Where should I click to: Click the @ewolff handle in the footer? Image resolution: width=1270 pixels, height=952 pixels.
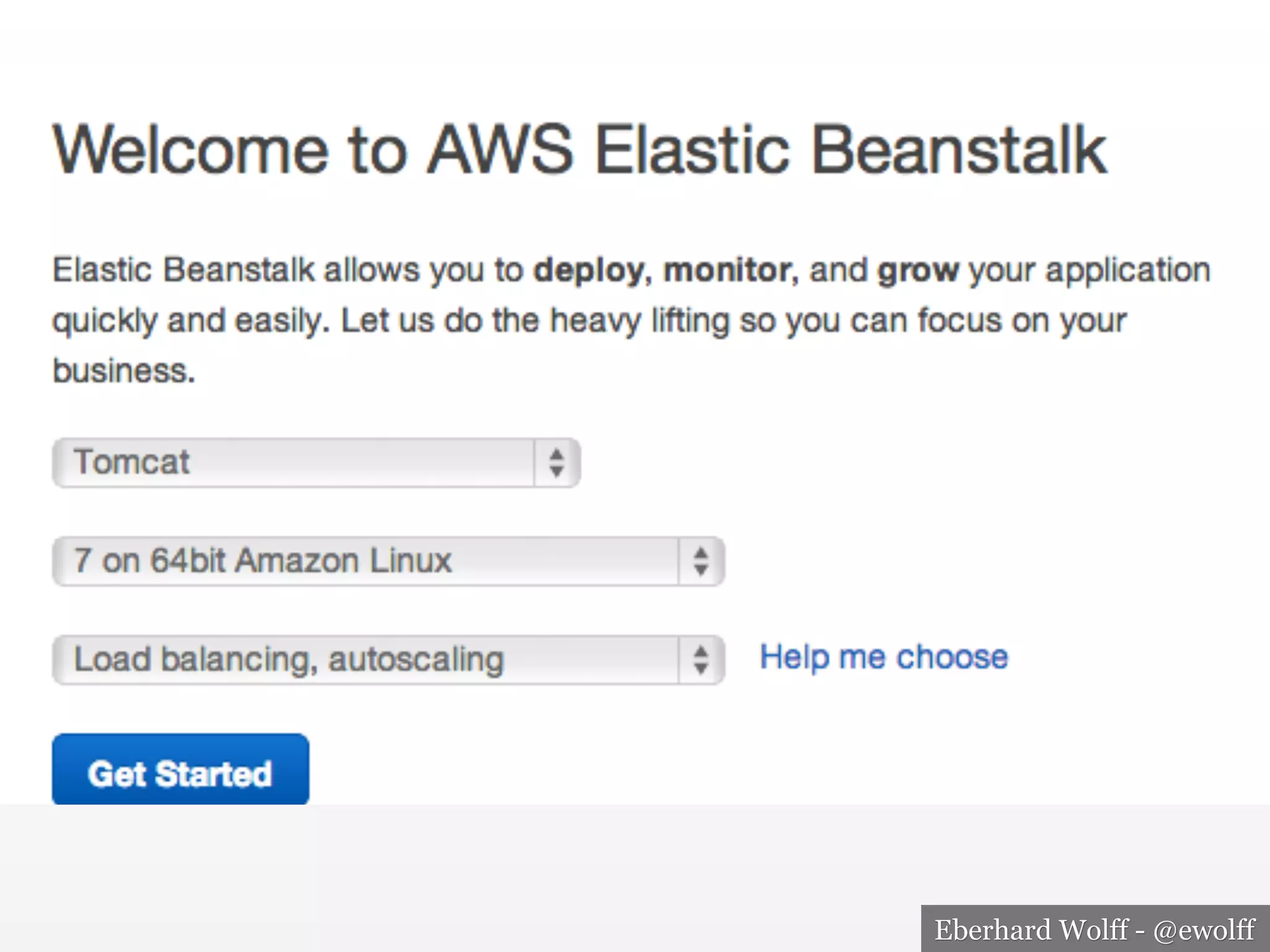point(1204,930)
